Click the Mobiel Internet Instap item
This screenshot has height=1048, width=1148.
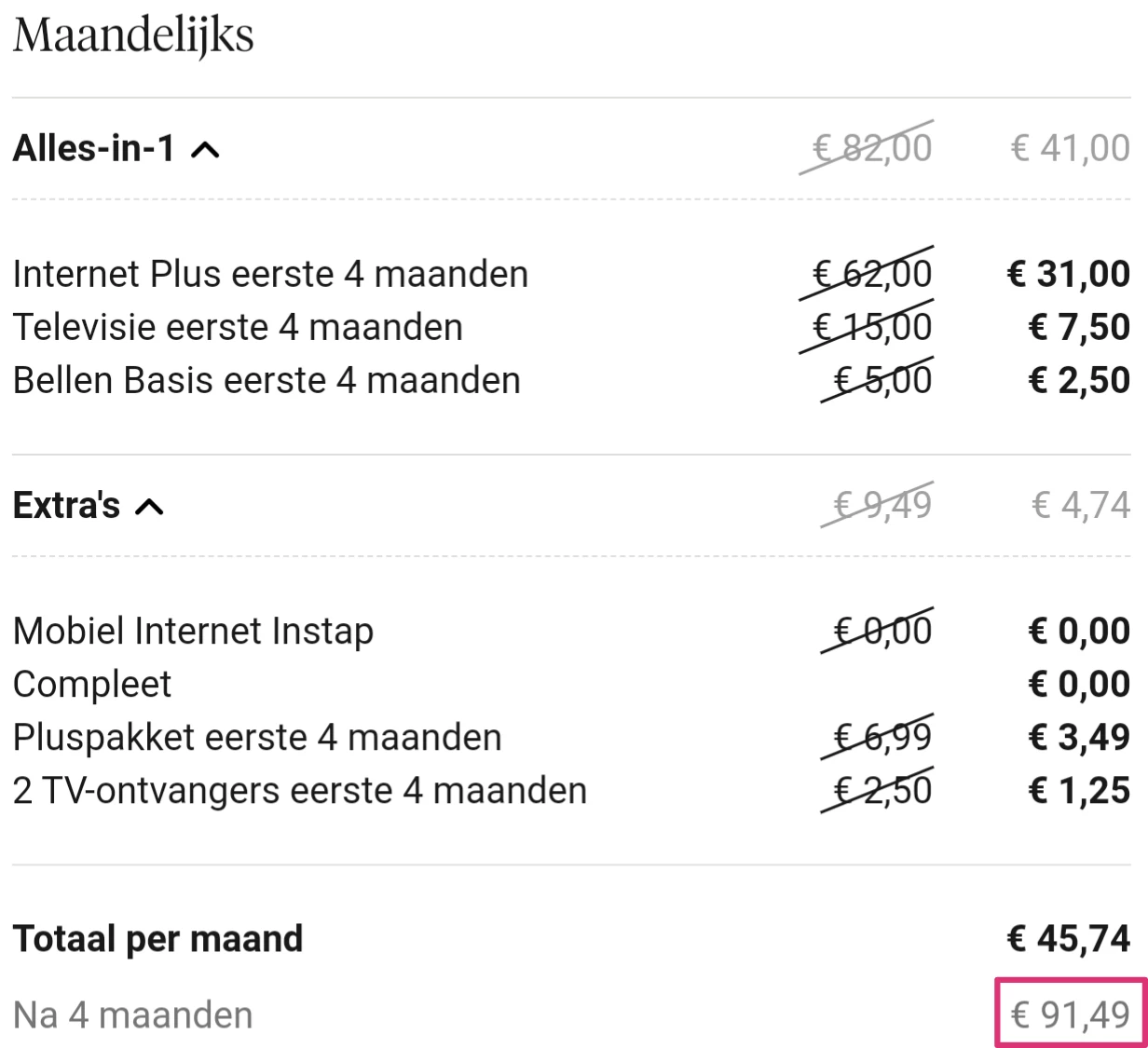pyautogui.click(x=193, y=631)
